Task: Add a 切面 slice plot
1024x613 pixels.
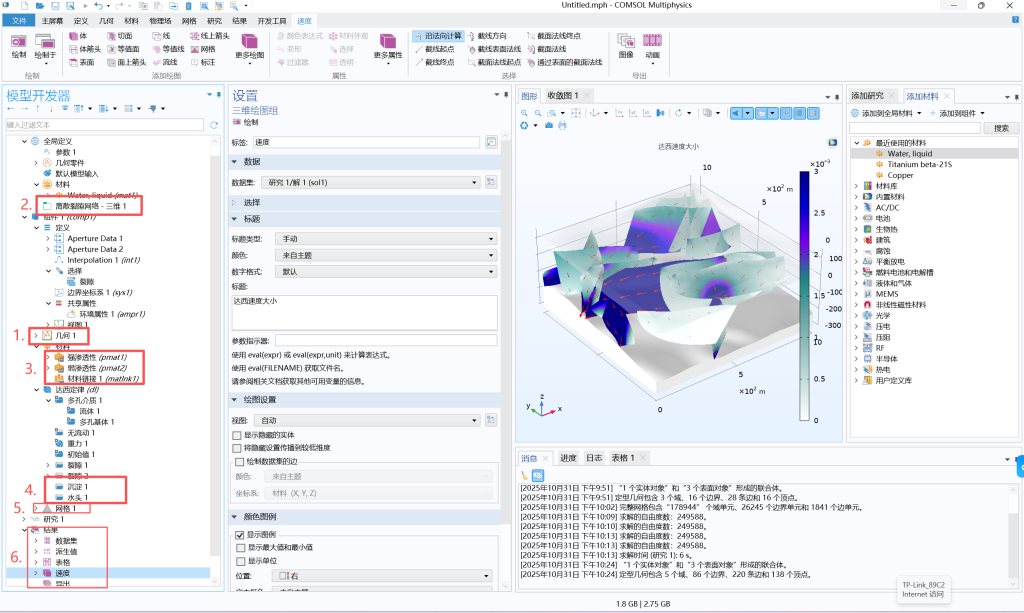Action: click(118, 36)
